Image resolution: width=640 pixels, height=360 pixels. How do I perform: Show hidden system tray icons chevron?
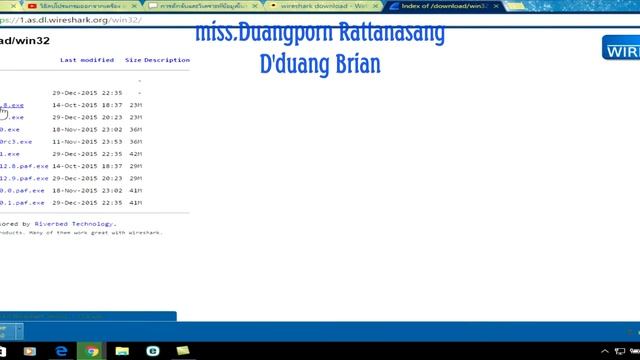pos(605,351)
